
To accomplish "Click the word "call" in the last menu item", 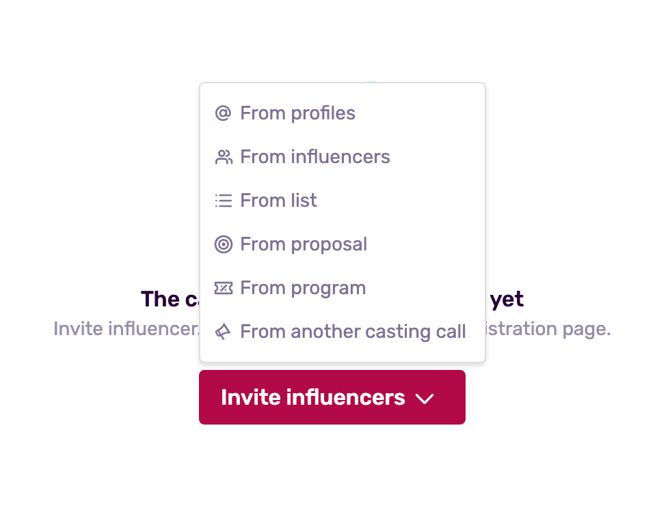I will [x=451, y=332].
